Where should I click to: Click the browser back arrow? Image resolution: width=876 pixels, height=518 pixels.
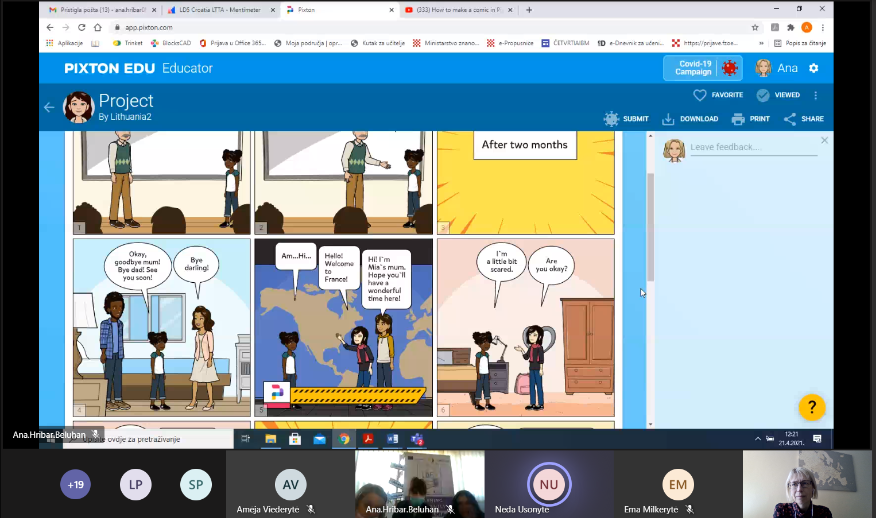coord(50,27)
